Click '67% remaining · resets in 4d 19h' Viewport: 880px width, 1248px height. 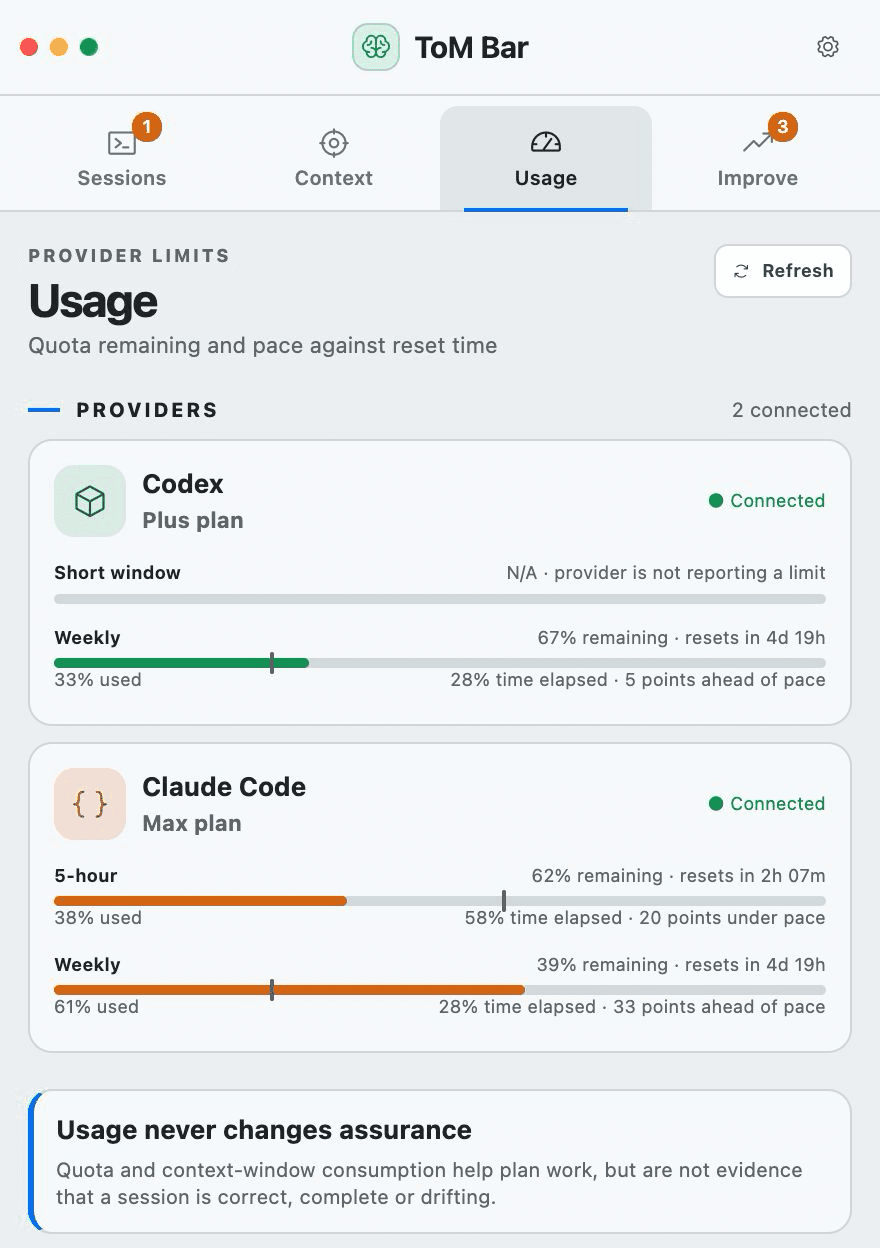pos(682,638)
